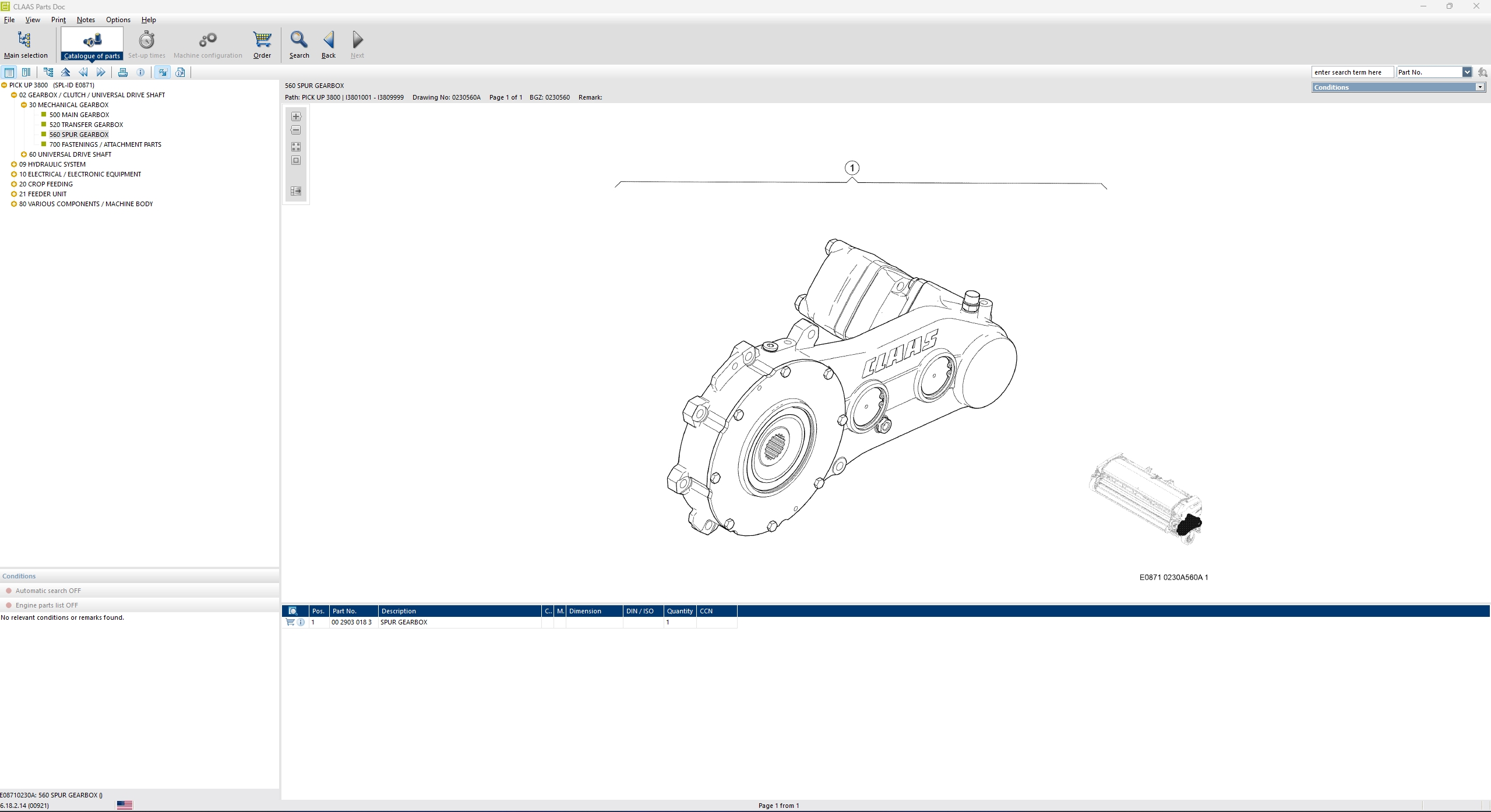Click in the search term input field

pos(1352,72)
